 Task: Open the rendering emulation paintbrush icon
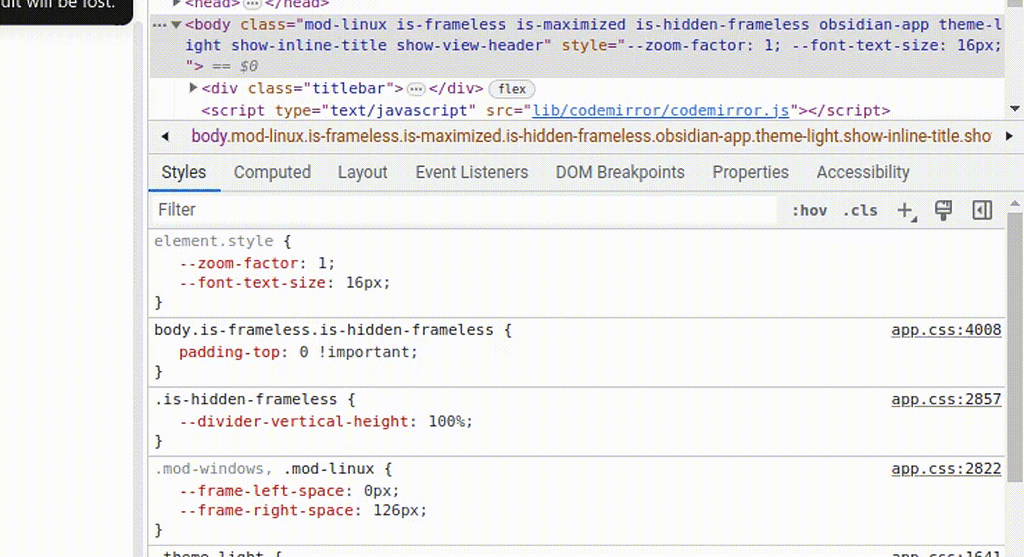pos(944,210)
